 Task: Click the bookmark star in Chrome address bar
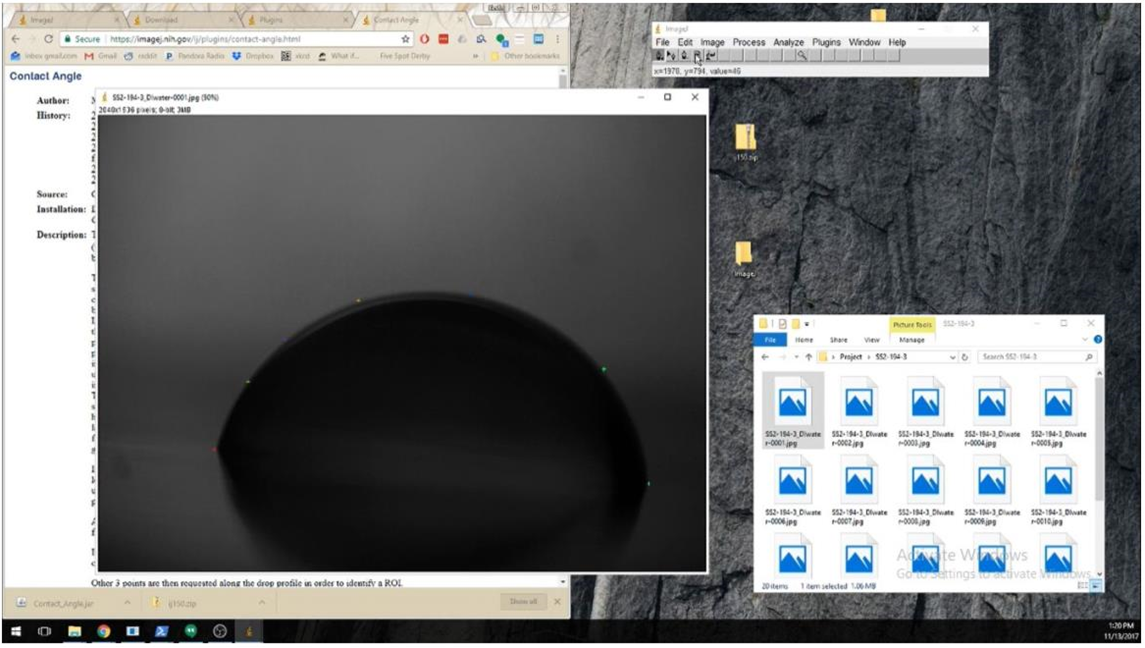(405, 39)
